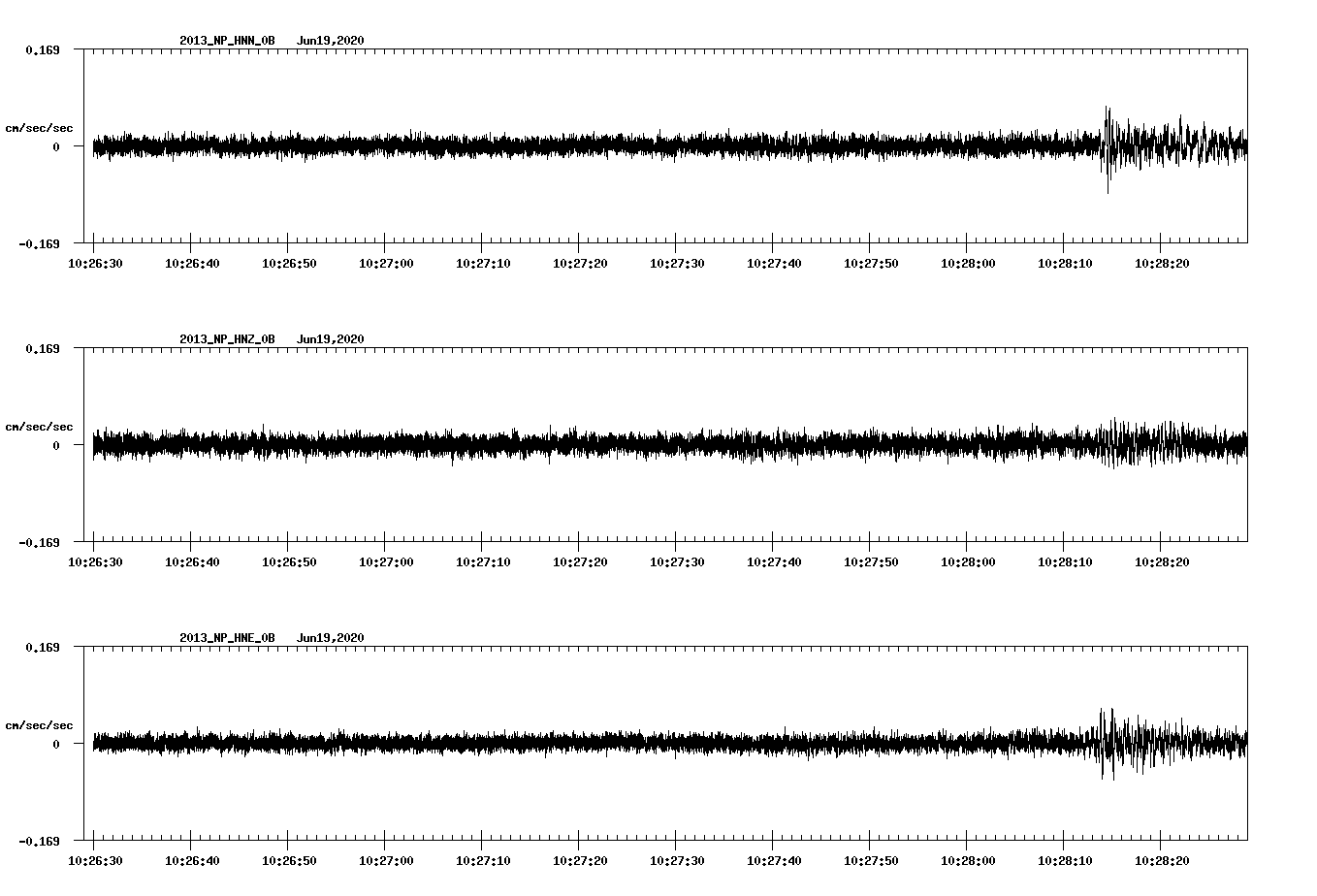Click the 10:27:00 time label under HNN plot
Screen dimensions: 1317x896
coord(386,263)
